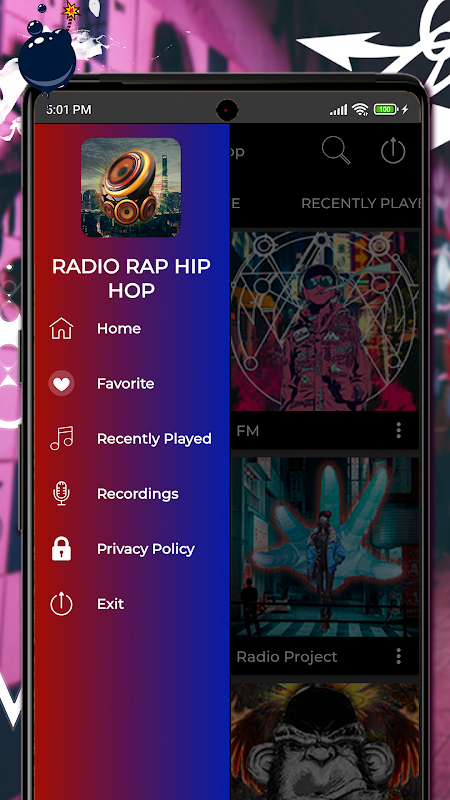Image resolution: width=450 pixels, height=800 pixels.
Task: Open search with the magnifier icon
Action: [x=336, y=151]
